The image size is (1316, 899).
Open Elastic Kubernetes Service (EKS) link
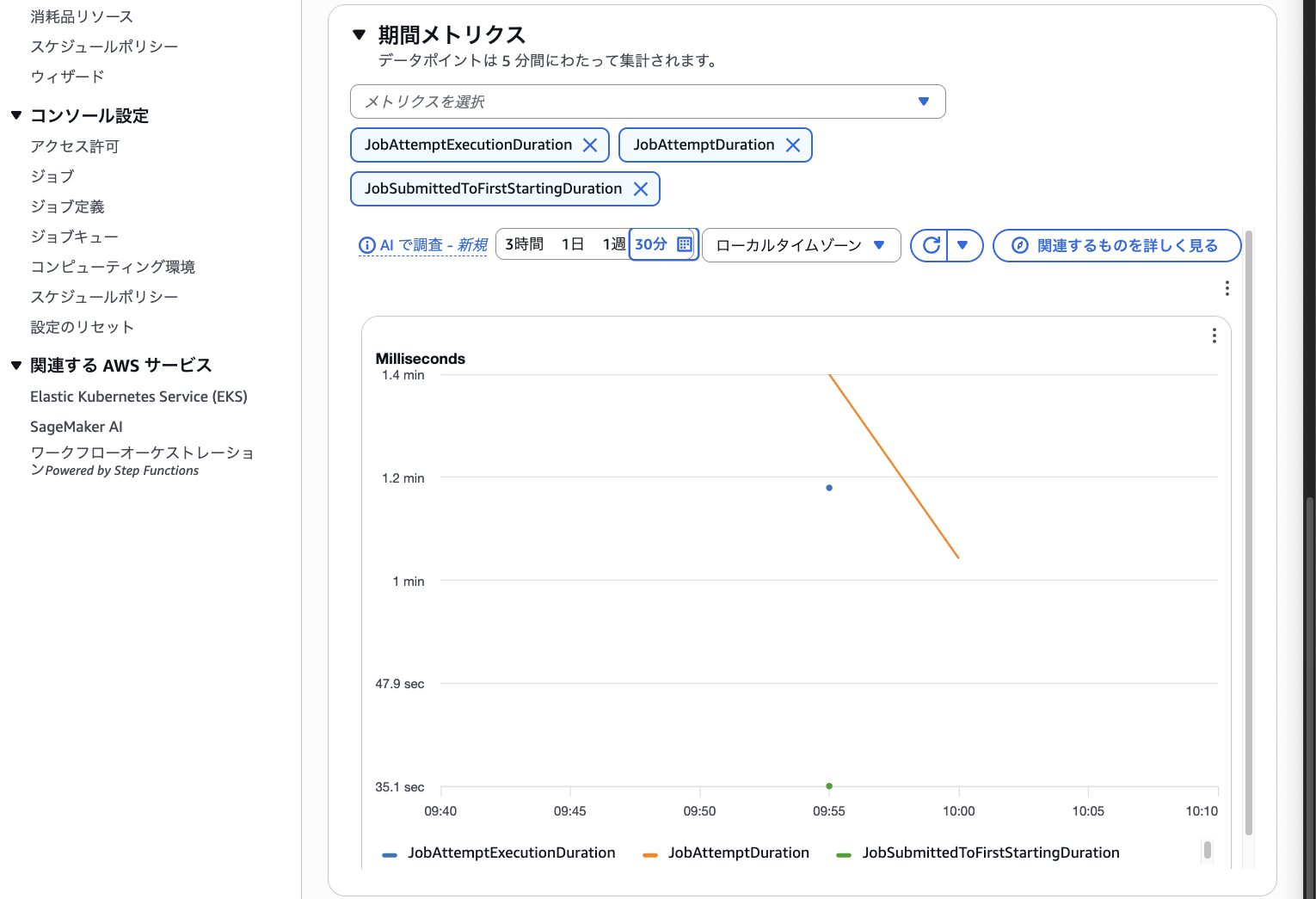coord(138,397)
